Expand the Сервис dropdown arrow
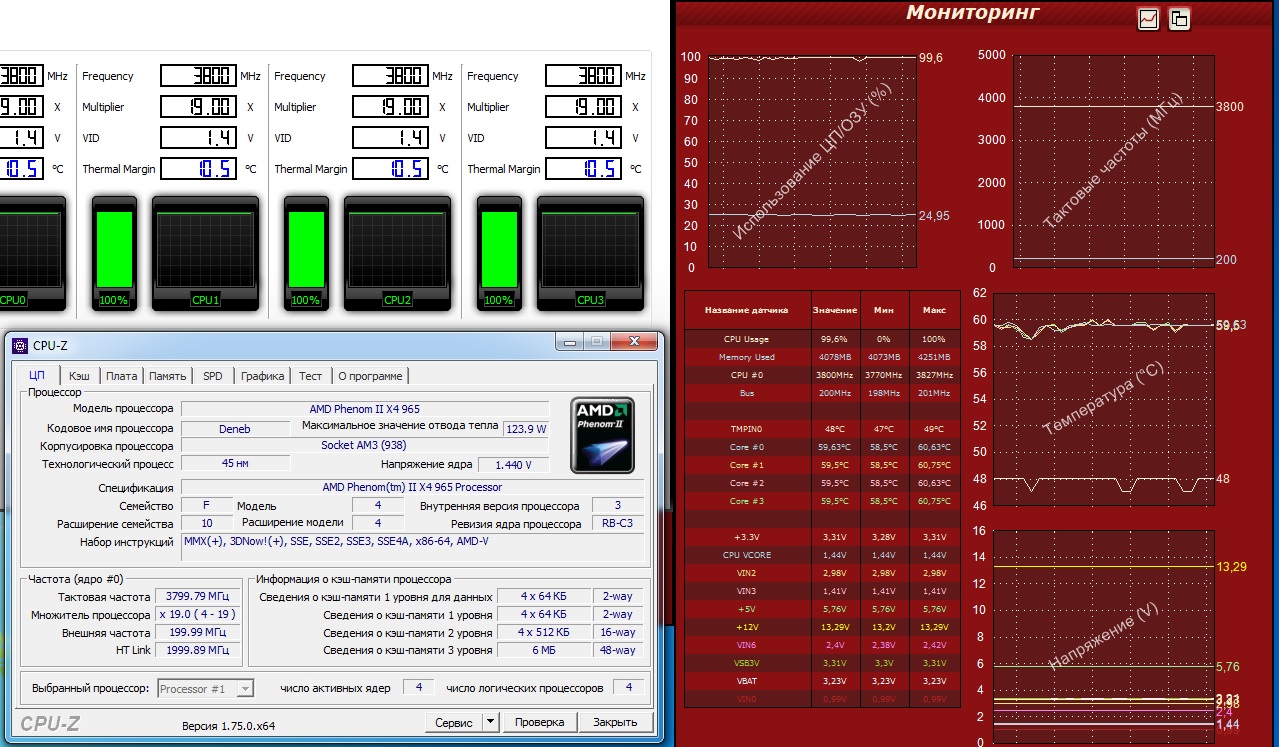Screen dimensions: 1279x747 point(490,722)
